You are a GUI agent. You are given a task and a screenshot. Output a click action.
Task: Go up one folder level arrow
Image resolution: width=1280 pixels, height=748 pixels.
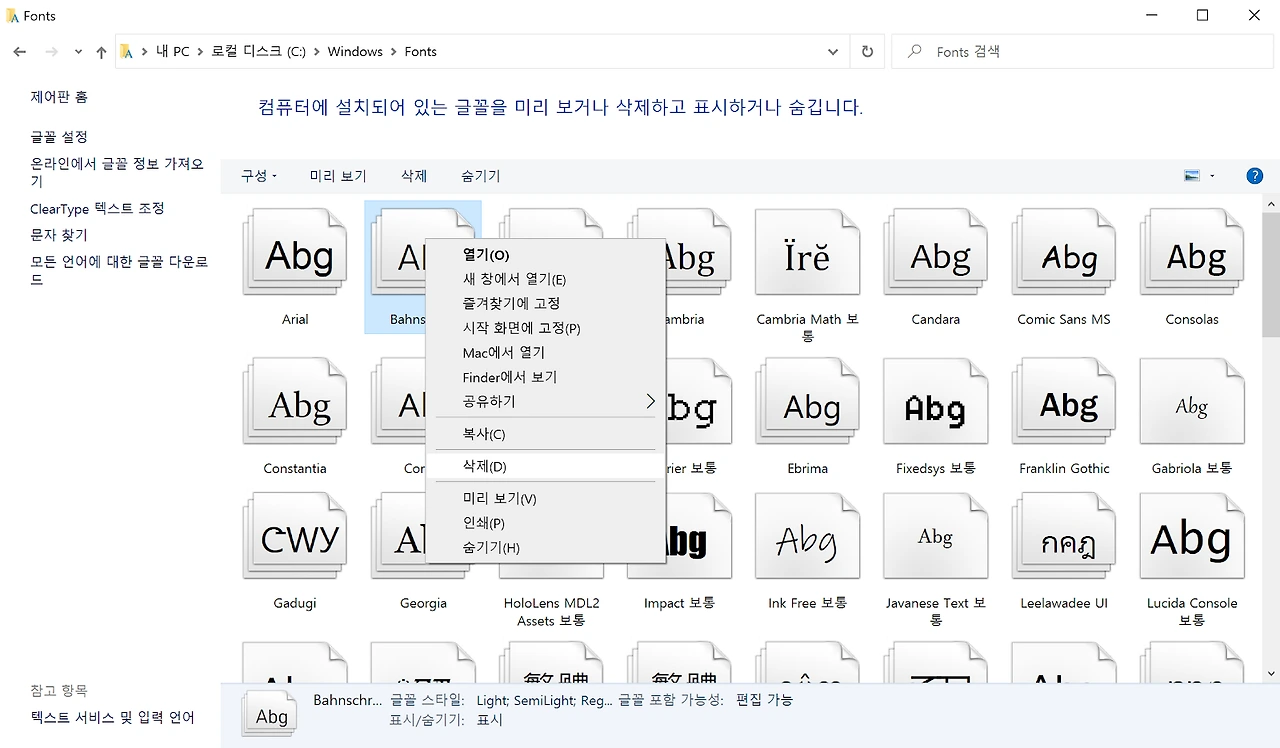pyautogui.click(x=101, y=52)
